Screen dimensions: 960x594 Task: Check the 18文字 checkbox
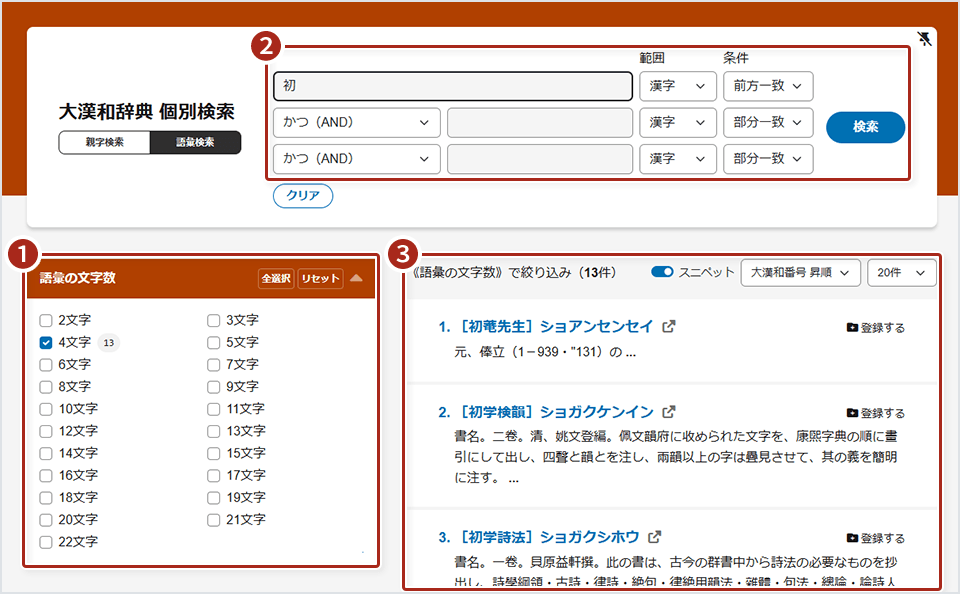click(x=46, y=498)
